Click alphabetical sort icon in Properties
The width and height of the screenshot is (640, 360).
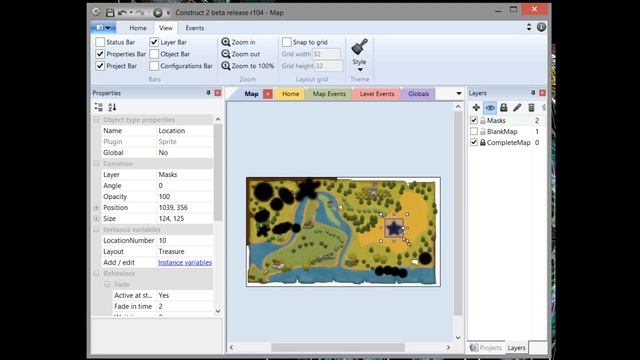click(112, 107)
